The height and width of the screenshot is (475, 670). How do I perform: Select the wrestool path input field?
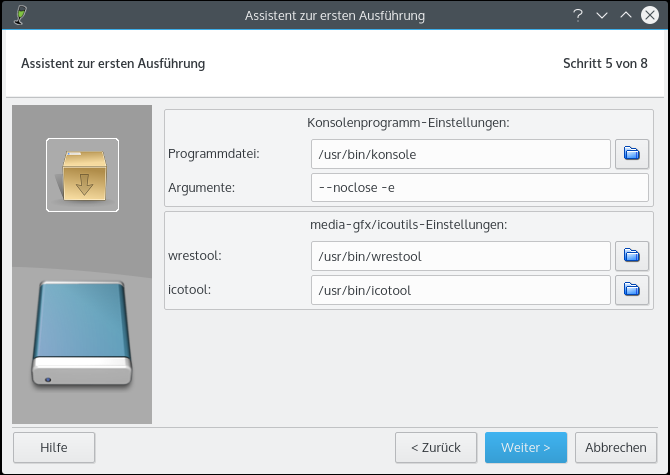(460, 256)
